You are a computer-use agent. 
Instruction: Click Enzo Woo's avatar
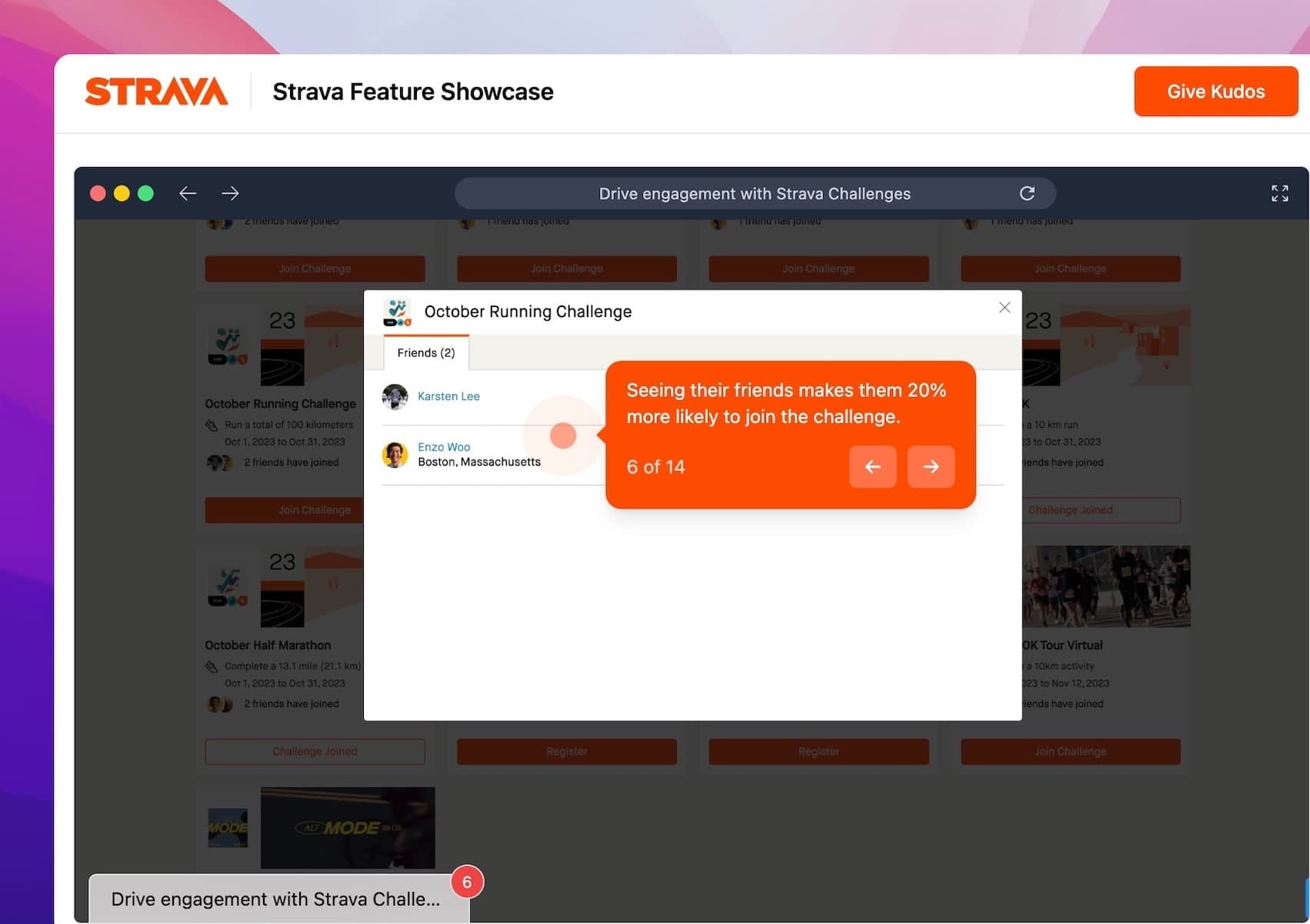(x=395, y=455)
